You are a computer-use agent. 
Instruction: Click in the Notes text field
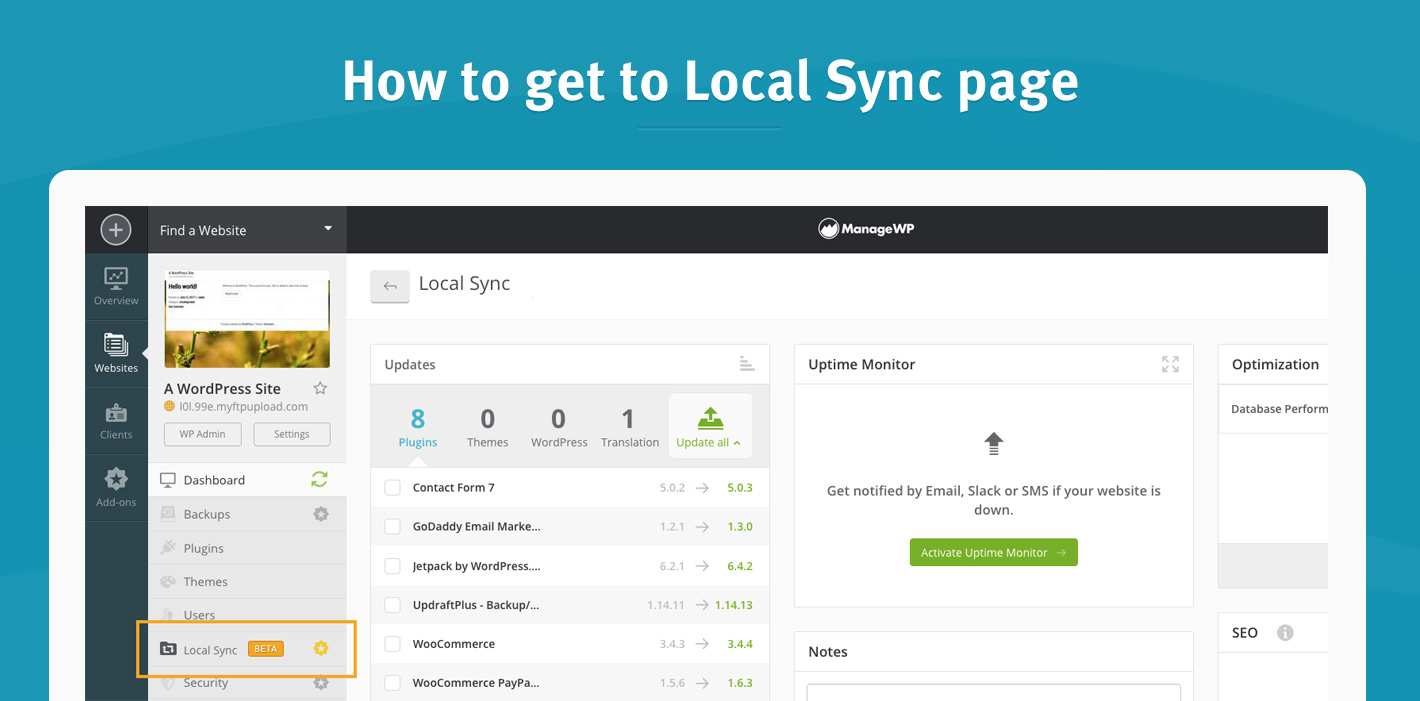(x=993, y=692)
